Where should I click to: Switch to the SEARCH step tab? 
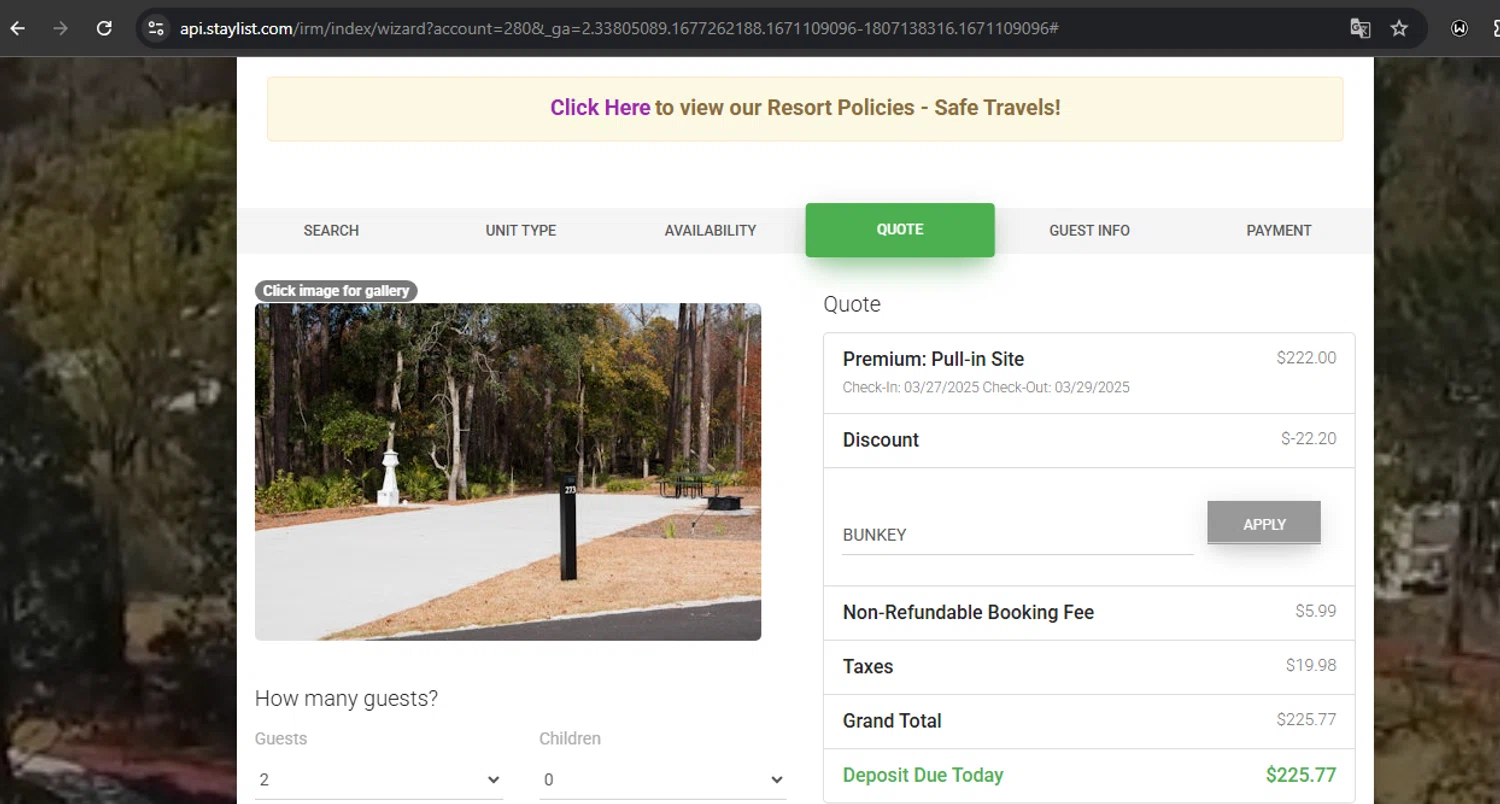[331, 230]
